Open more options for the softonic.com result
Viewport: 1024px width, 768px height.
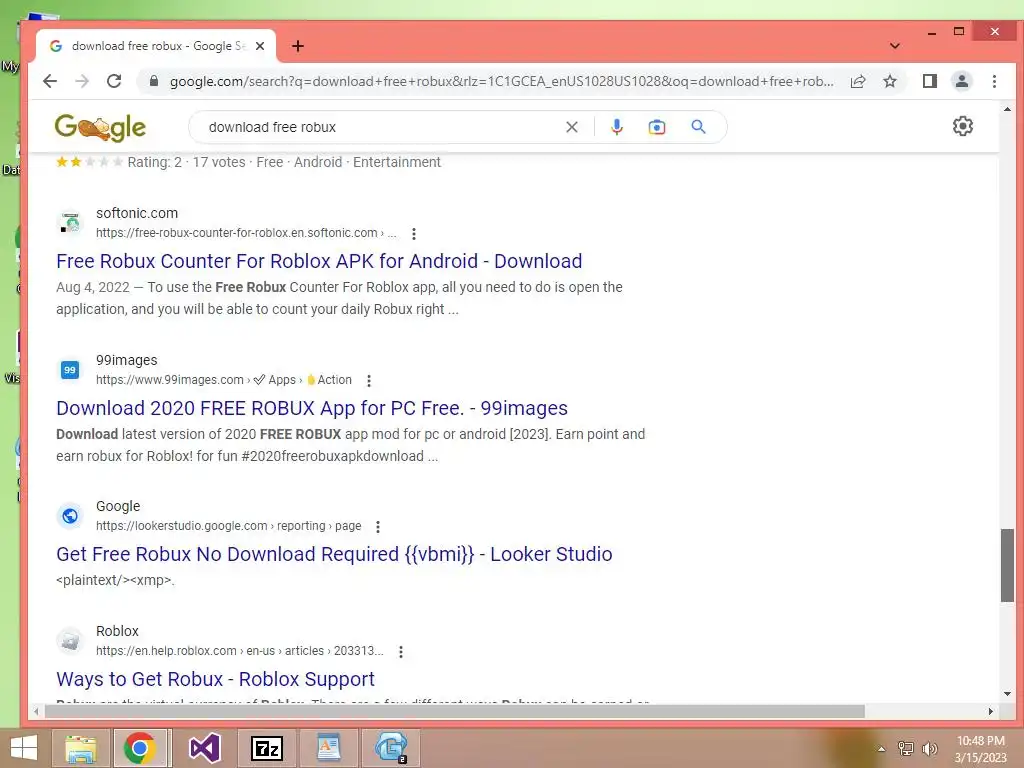413,233
